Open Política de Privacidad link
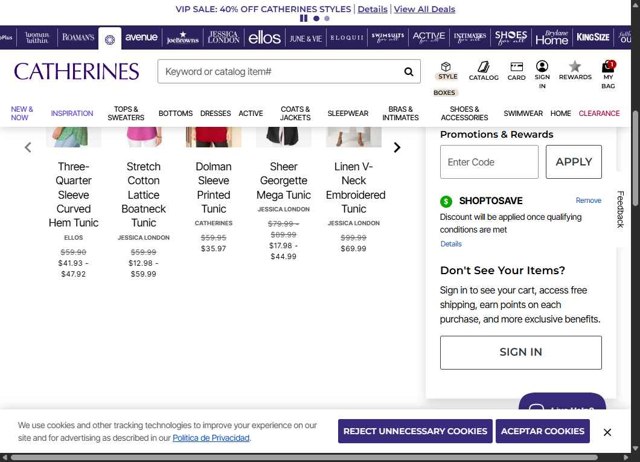The image size is (640, 462). (x=211, y=438)
